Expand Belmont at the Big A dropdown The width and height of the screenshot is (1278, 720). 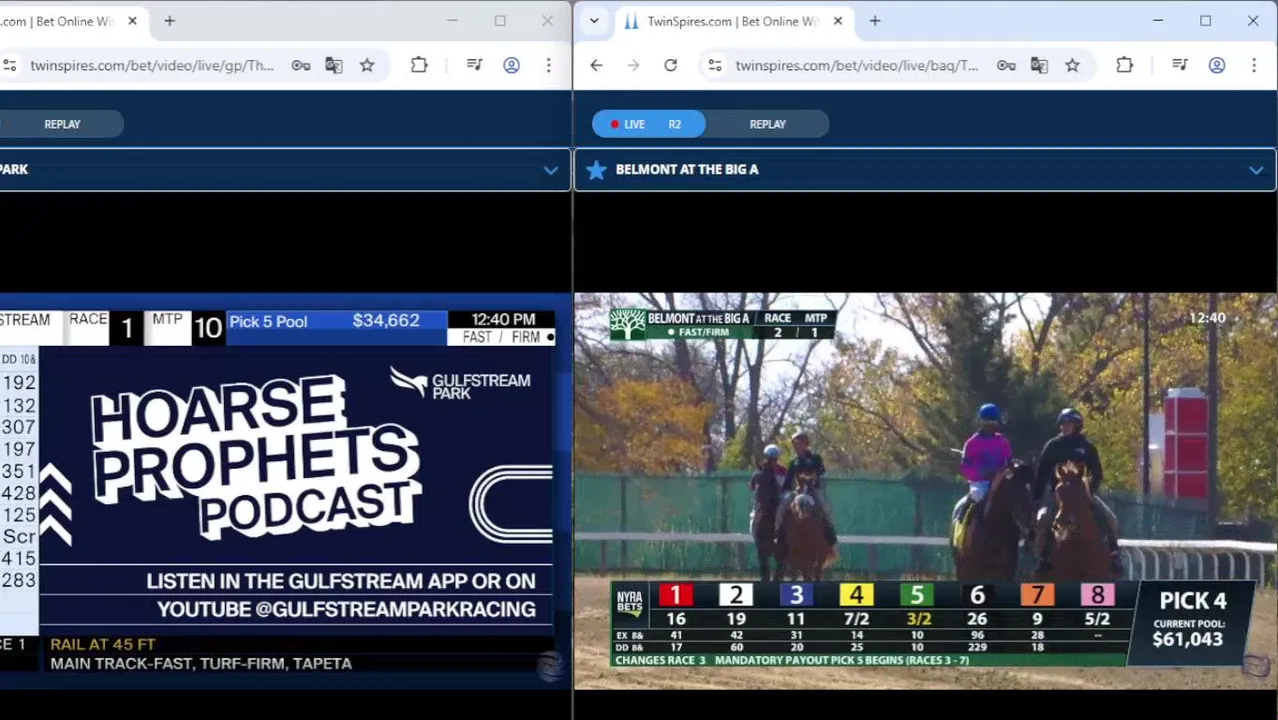coord(1256,170)
